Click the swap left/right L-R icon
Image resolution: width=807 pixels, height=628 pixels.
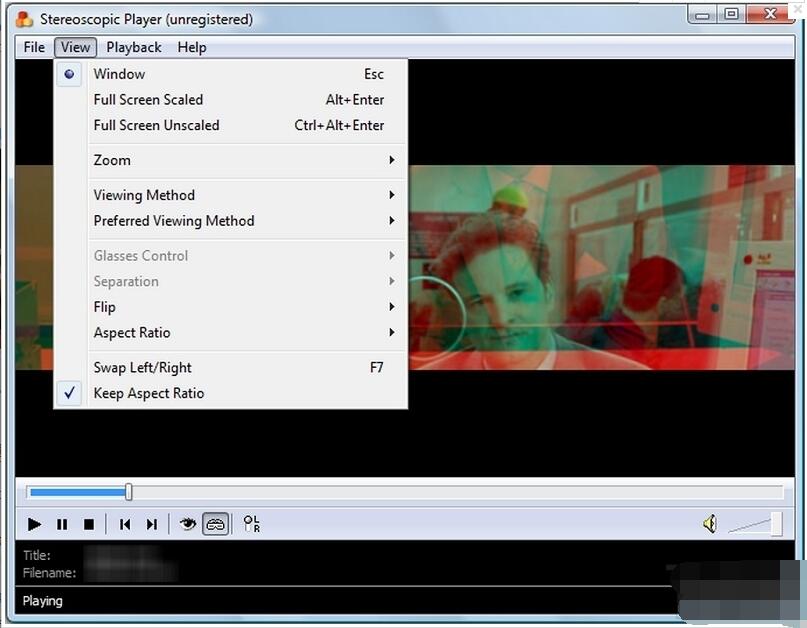click(251, 524)
